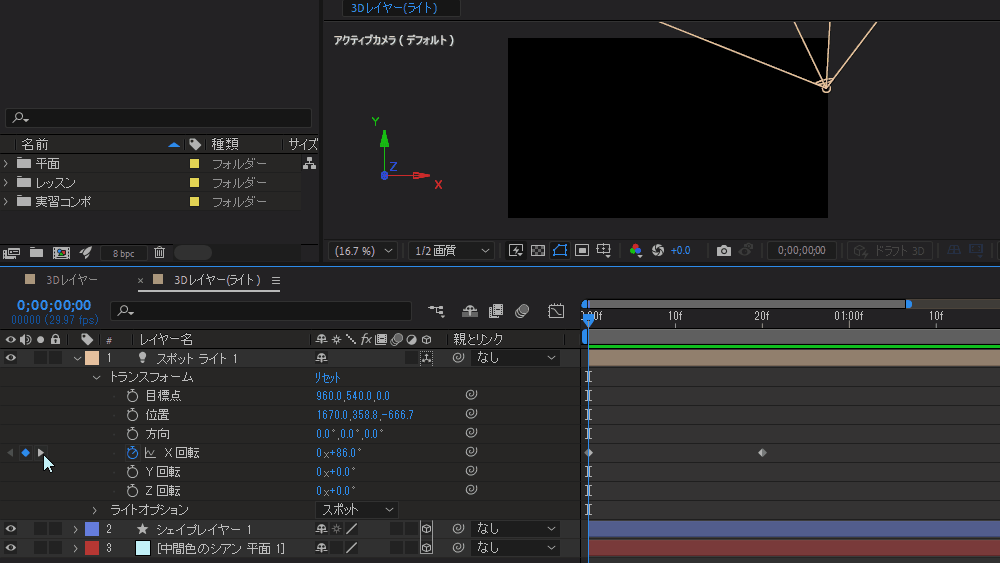Expand the 中間色のシアン 平面 1 layer

point(75,548)
